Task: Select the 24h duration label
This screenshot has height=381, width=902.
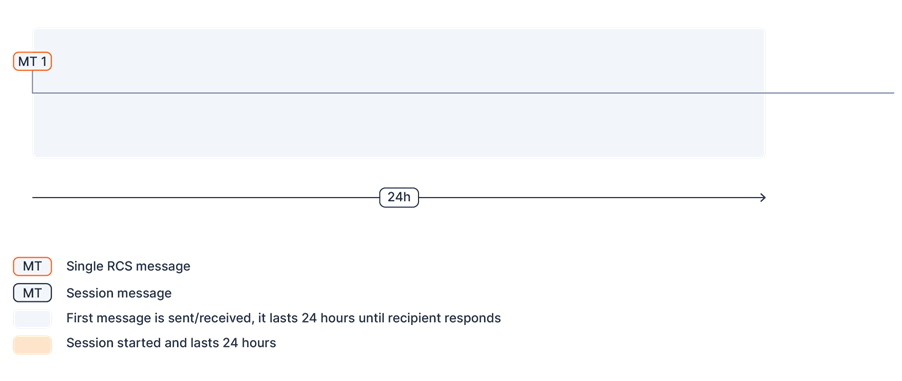Action: (x=399, y=197)
